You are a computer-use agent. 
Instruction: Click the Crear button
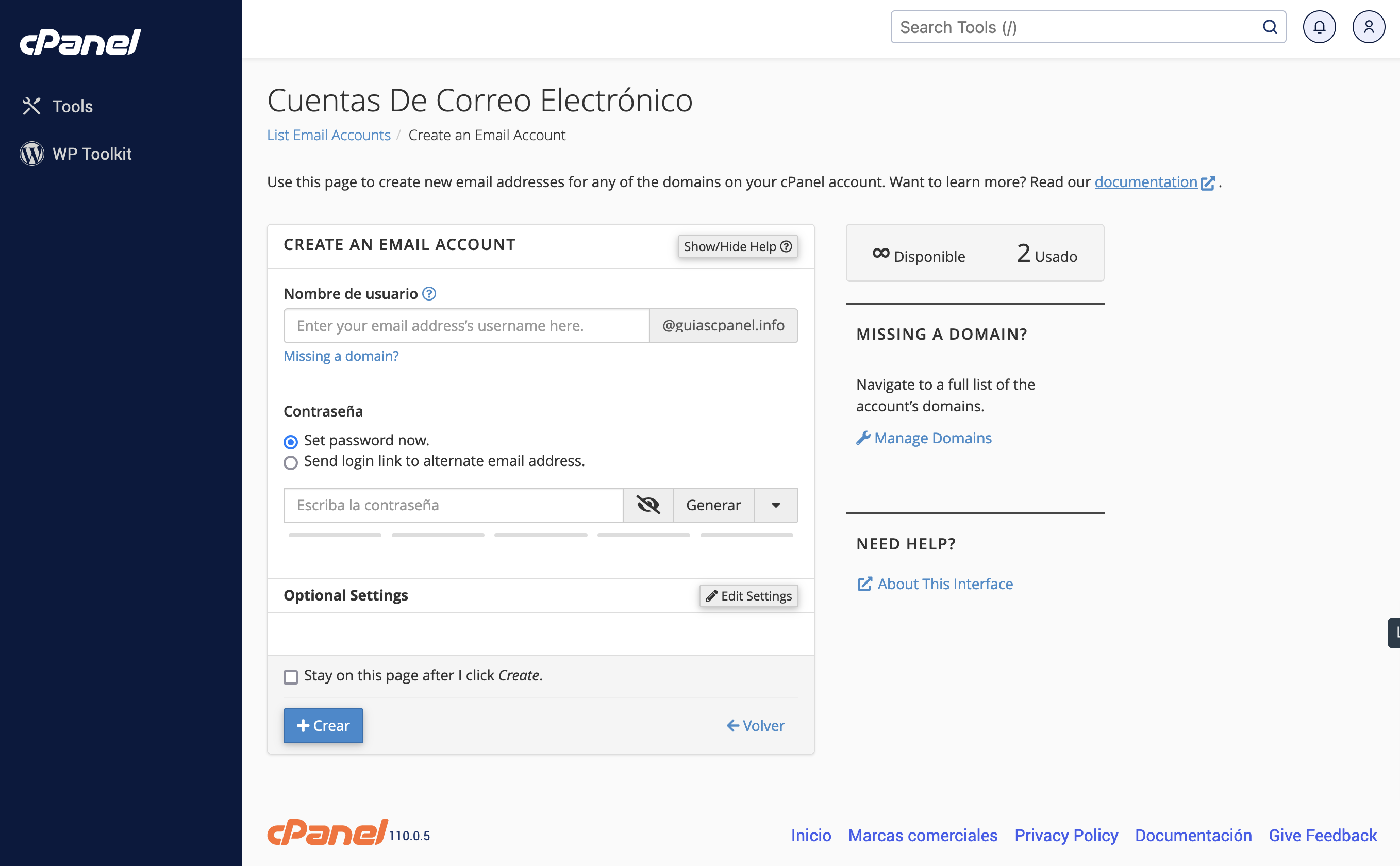[x=323, y=725]
